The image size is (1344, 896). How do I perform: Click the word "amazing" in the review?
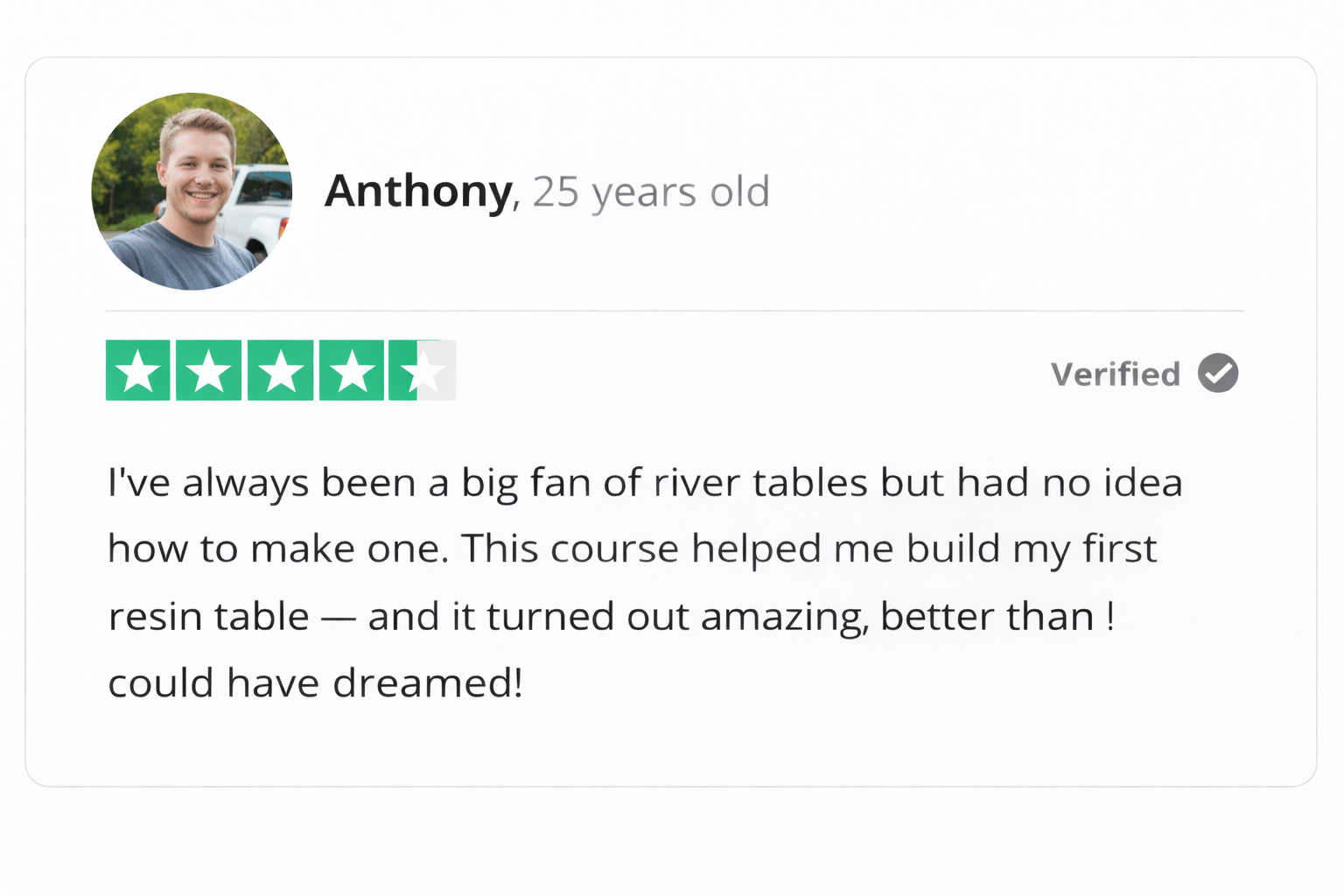pyautogui.click(x=783, y=617)
